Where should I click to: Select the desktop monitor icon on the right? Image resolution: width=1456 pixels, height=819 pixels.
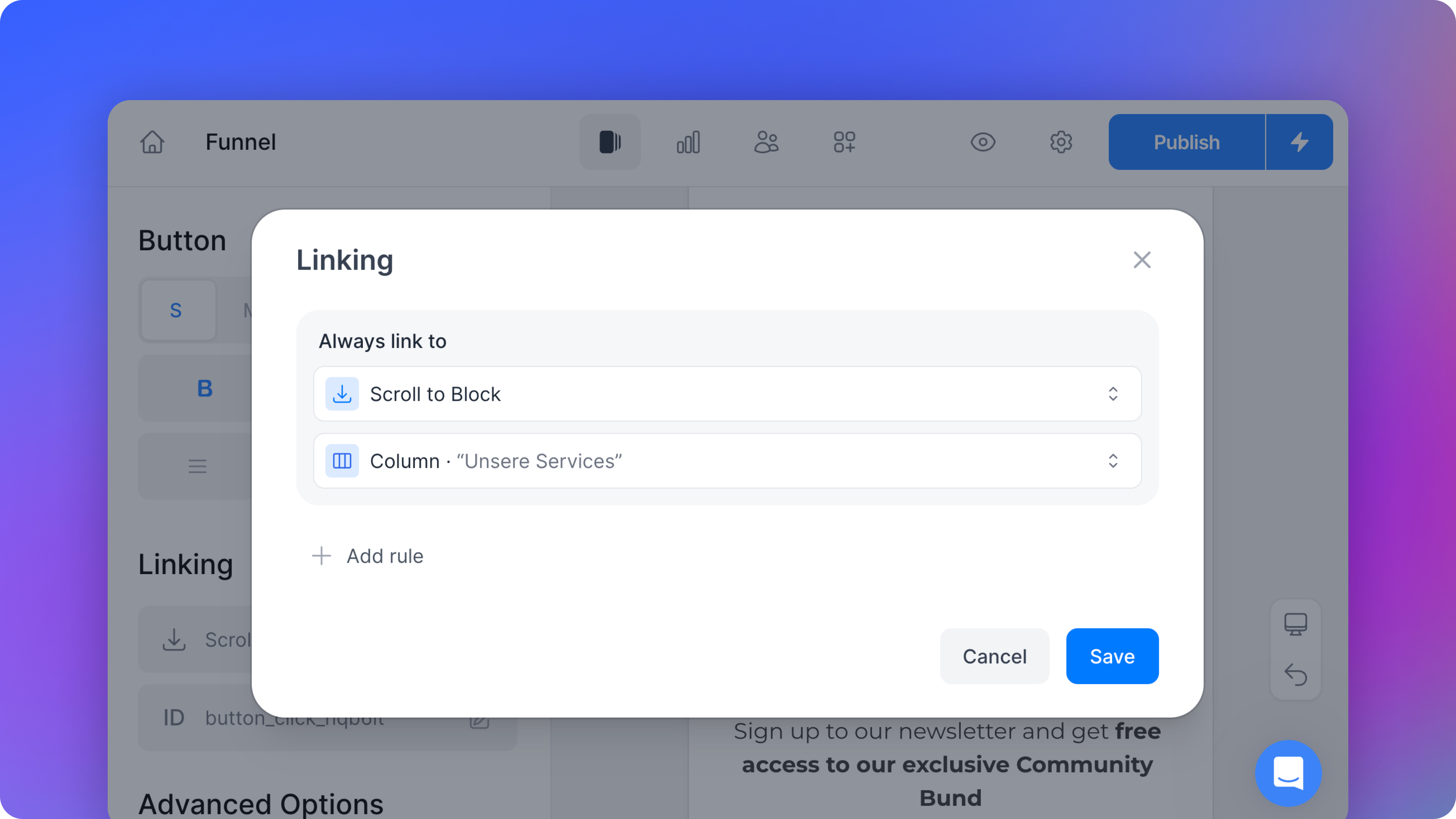point(1296,623)
